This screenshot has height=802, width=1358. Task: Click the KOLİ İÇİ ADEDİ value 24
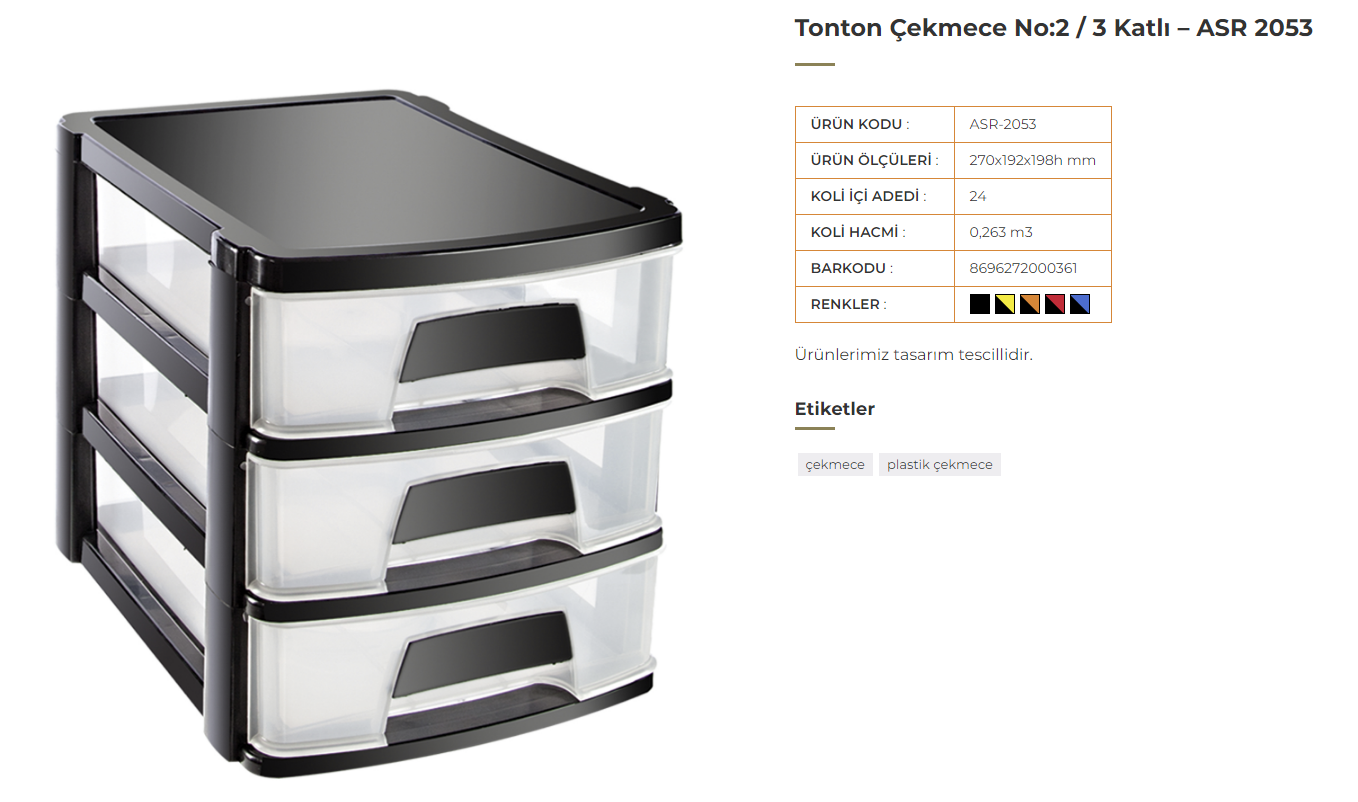[978, 196]
